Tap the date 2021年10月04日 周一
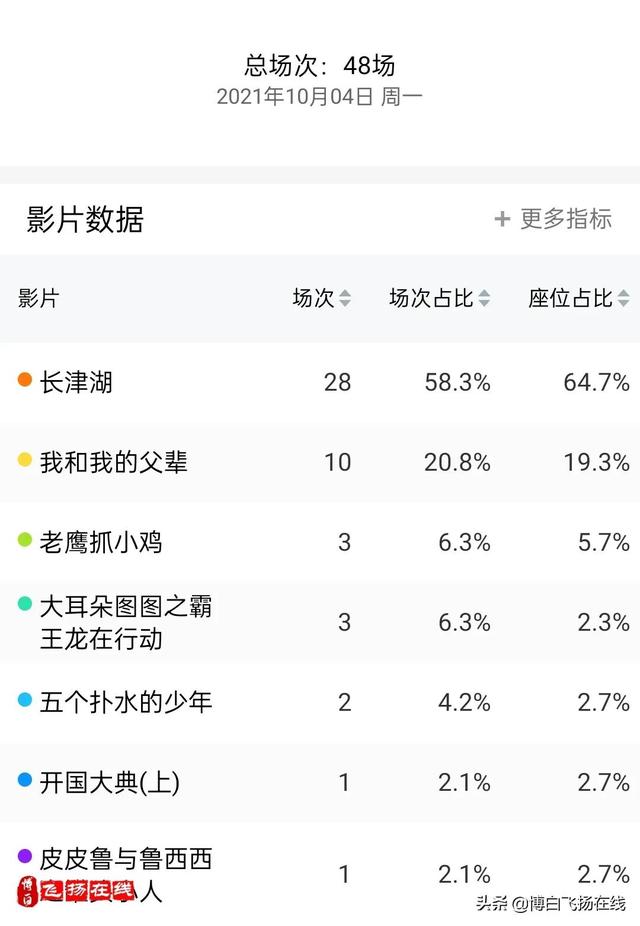 pos(319,96)
